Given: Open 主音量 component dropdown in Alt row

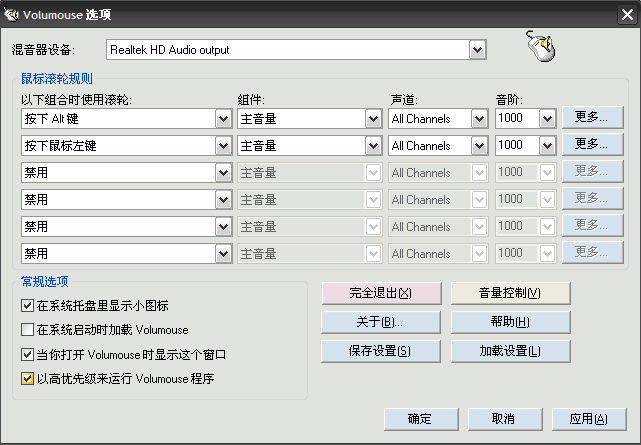Looking at the screenshot, I should (373, 119).
